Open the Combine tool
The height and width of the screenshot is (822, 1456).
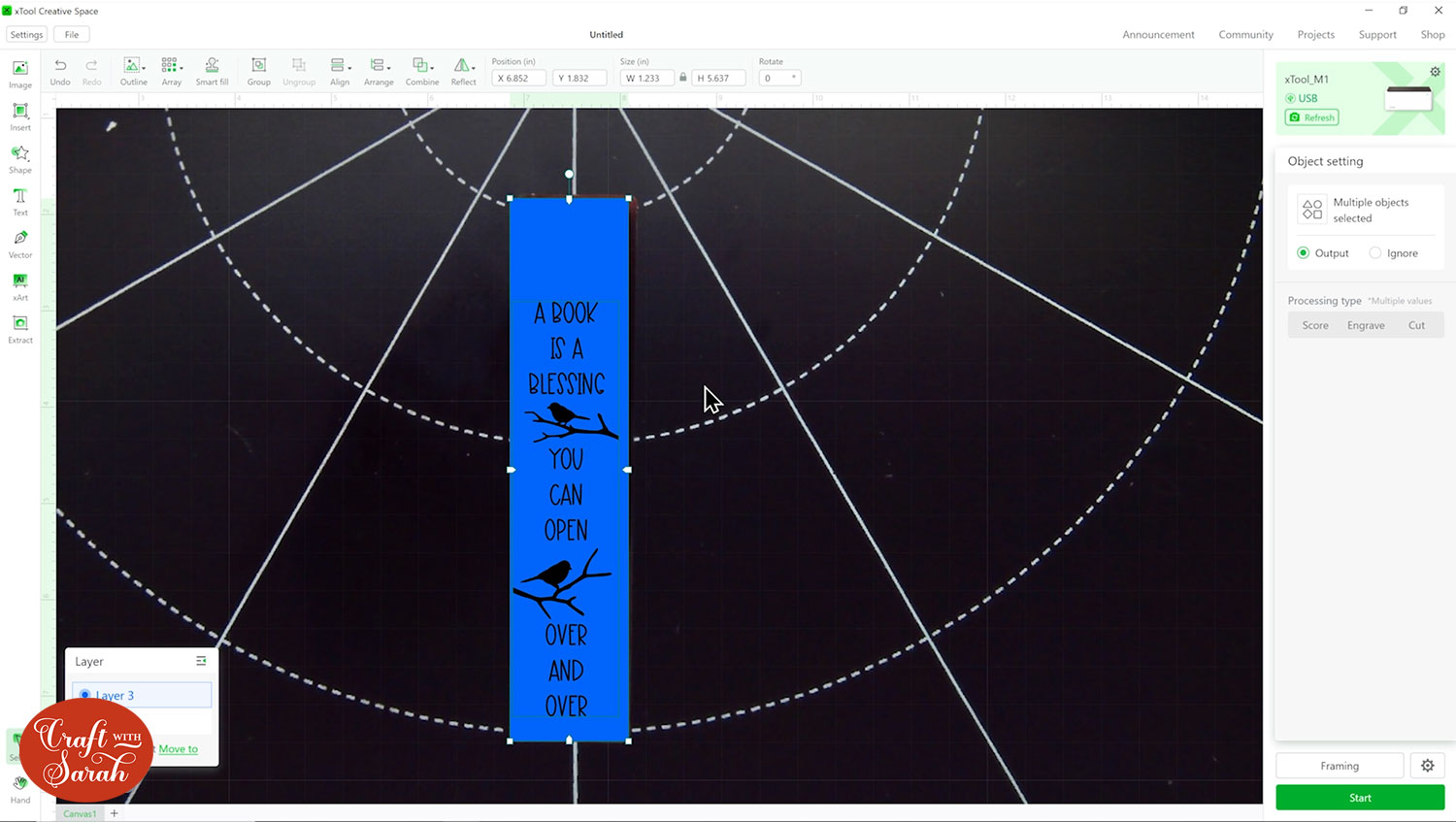click(422, 71)
